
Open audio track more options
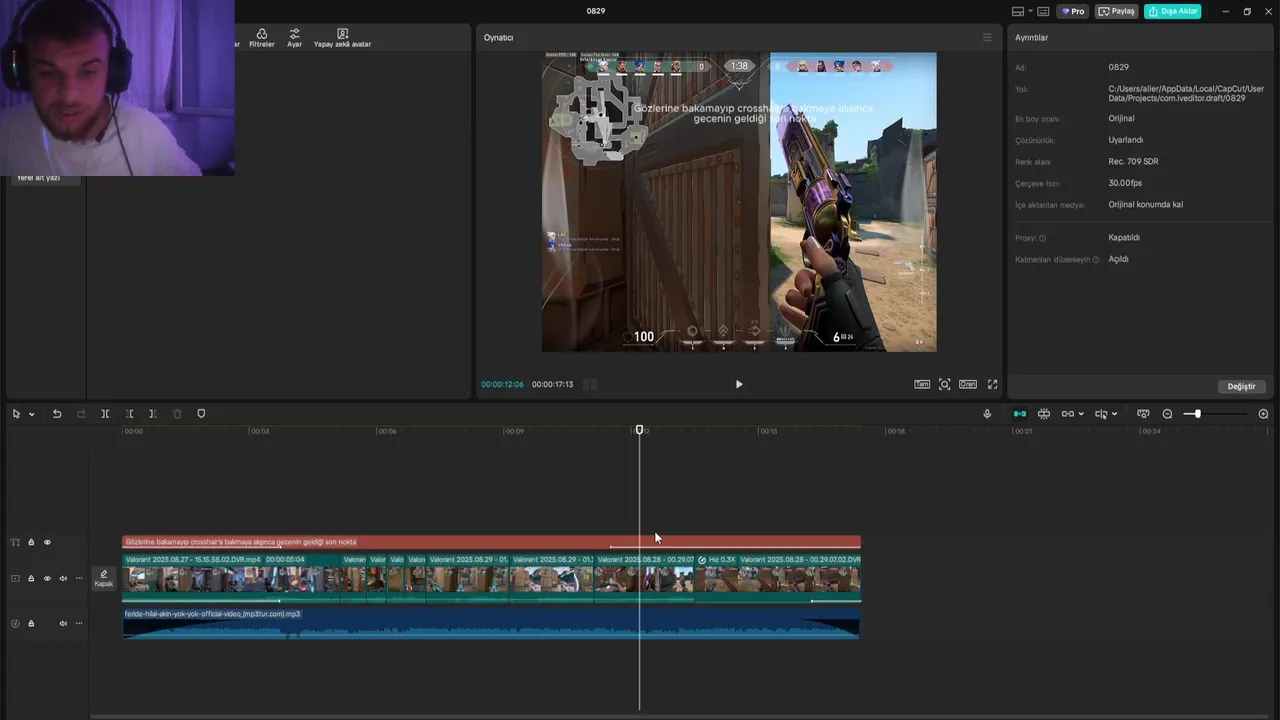(79, 623)
